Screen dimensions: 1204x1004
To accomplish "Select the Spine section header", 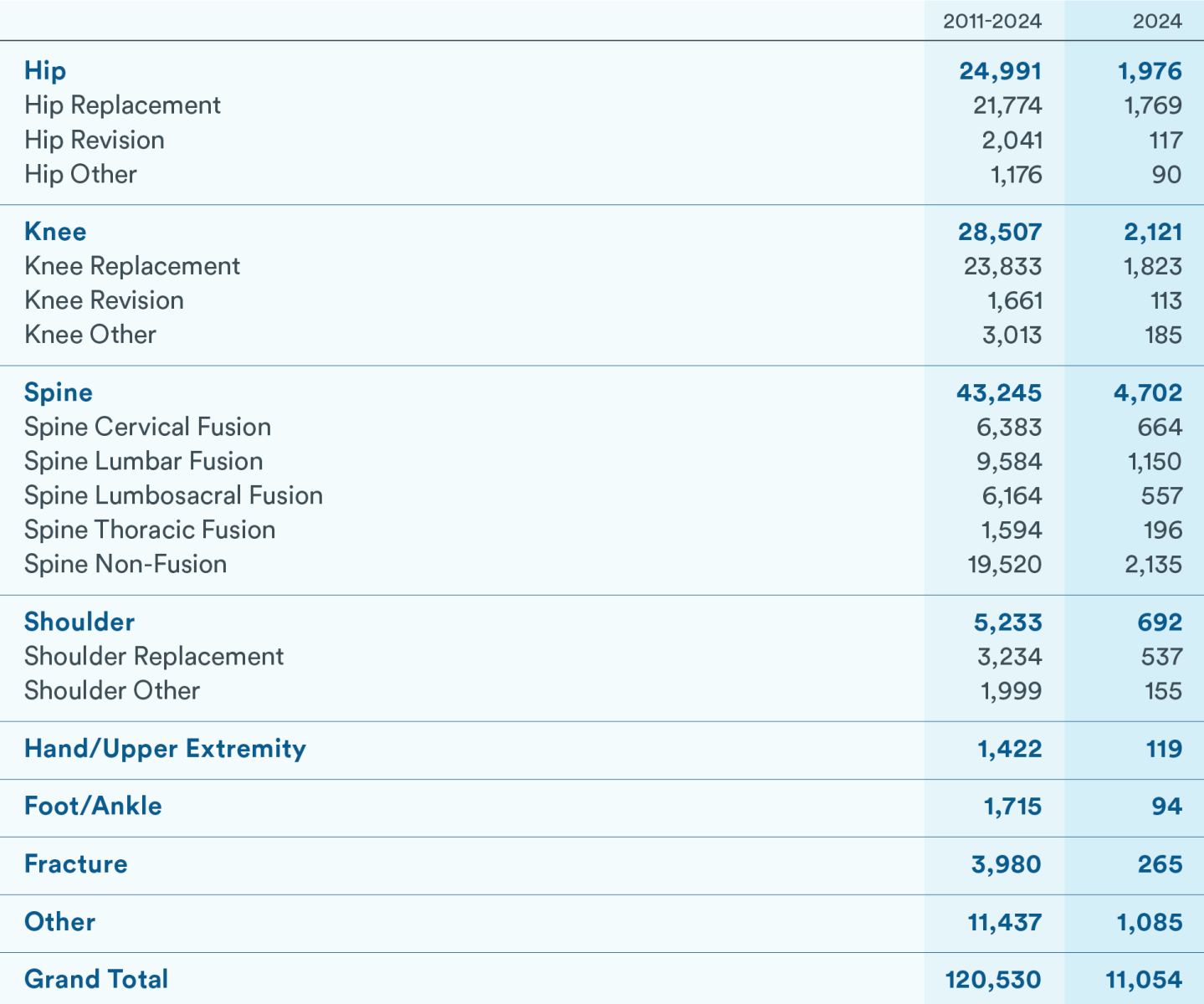I will tap(59, 392).
